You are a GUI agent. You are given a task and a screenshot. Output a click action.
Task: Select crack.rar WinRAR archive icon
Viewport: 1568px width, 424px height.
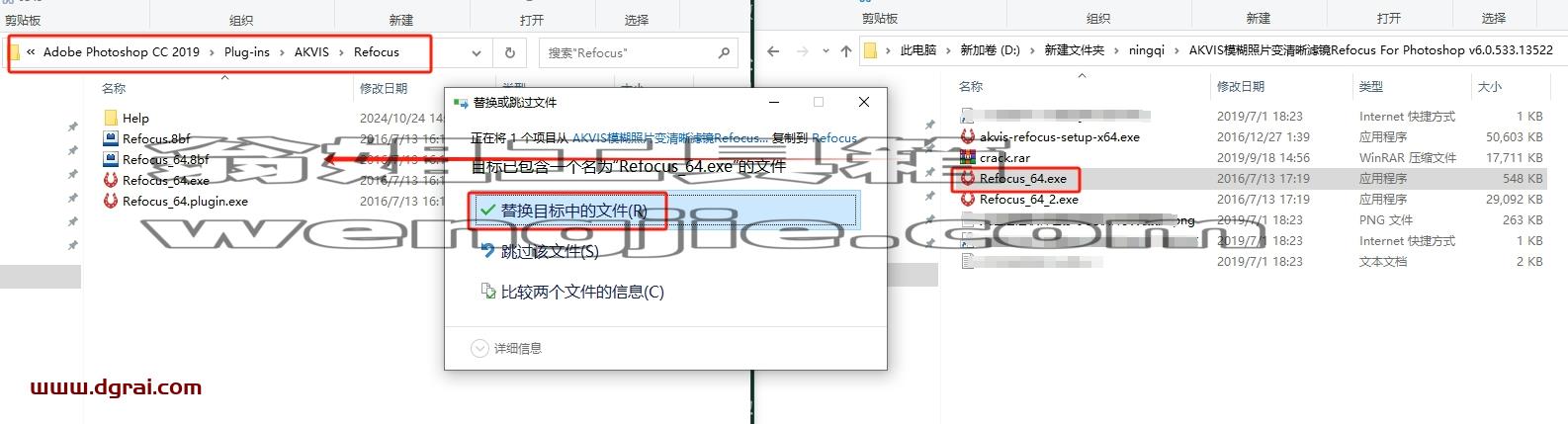pos(968,157)
